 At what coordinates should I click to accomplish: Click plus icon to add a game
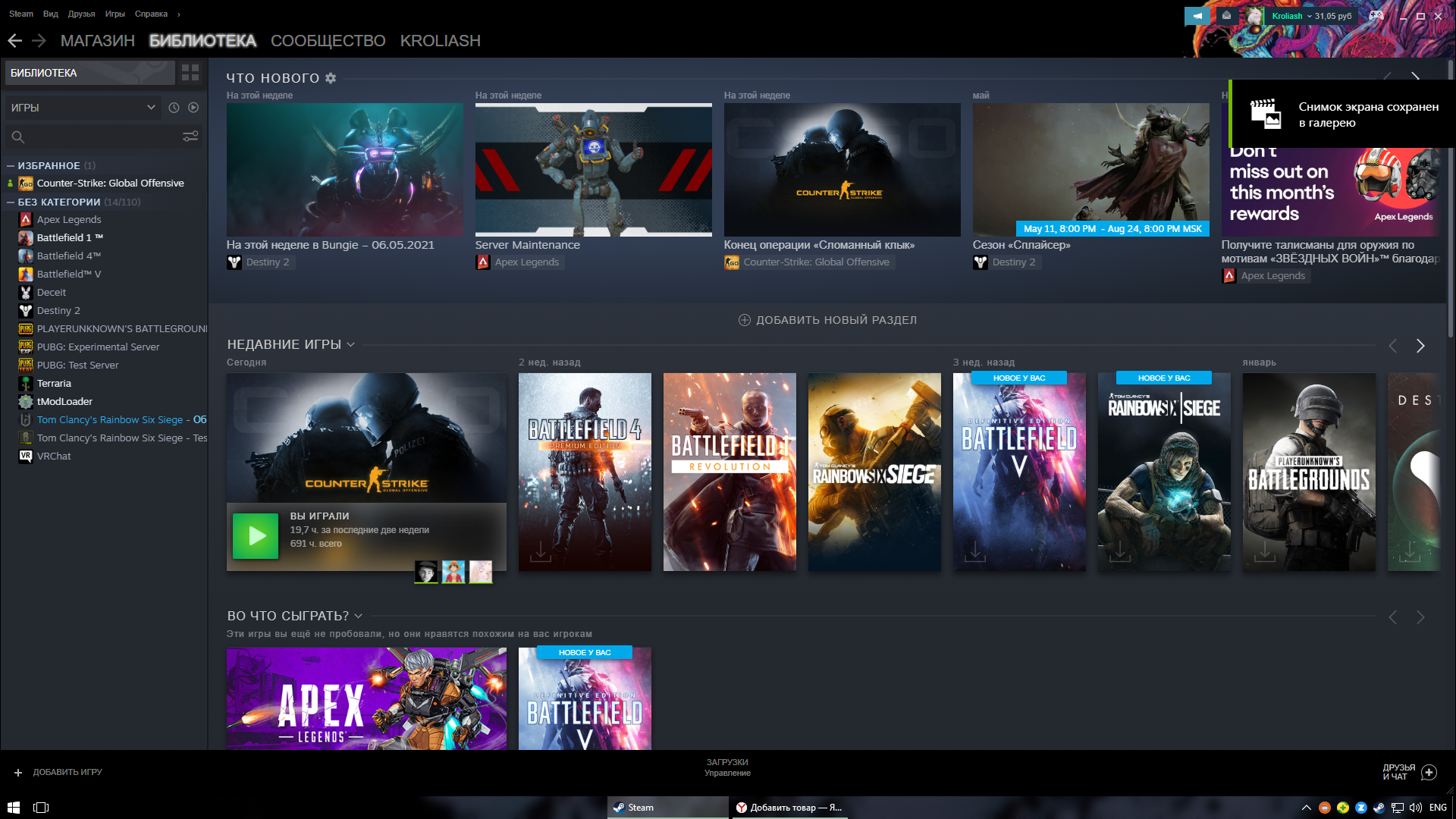pyautogui.click(x=18, y=772)
